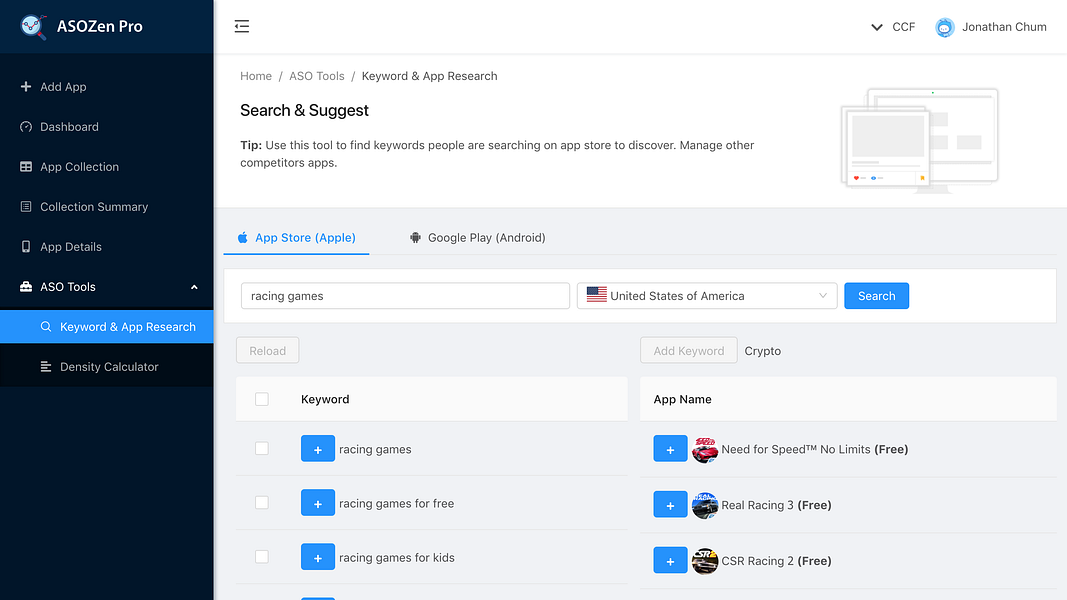Add keyword 'racing games for kids' plus button
Image resolution: width=1067 pixels, height=600 pixels.
pyautogui.click(x=318, y=556)
